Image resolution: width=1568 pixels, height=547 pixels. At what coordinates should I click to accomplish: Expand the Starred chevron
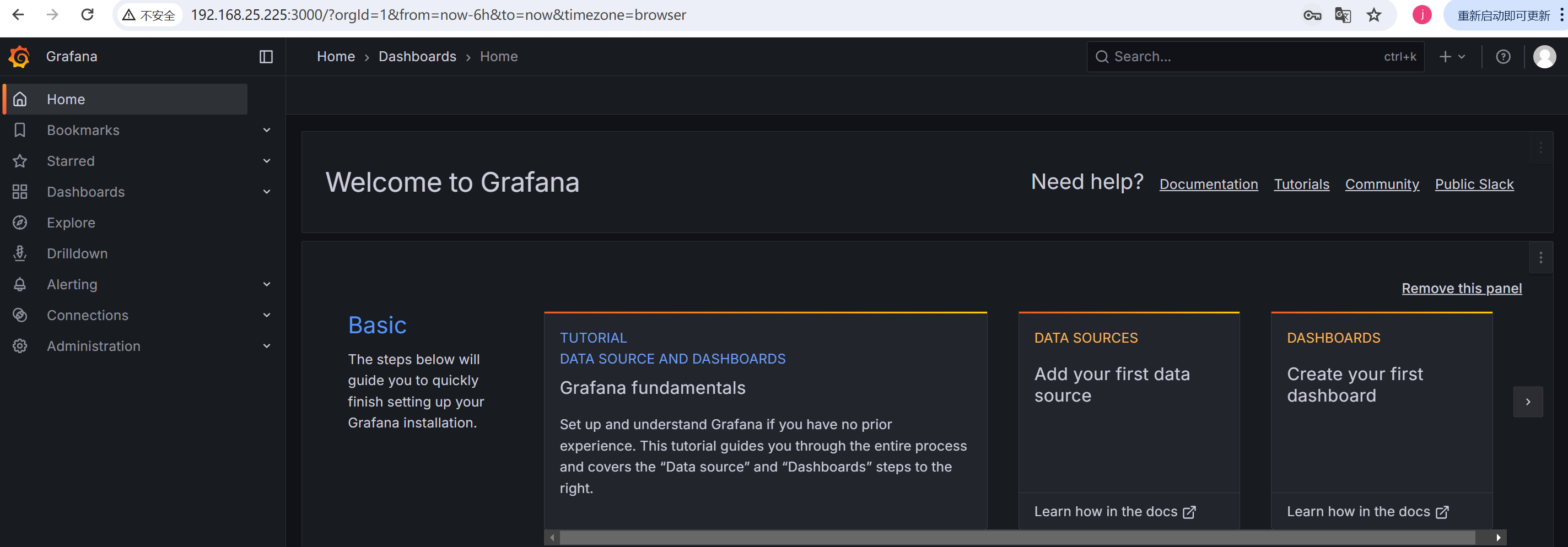(x=267, y=161)
